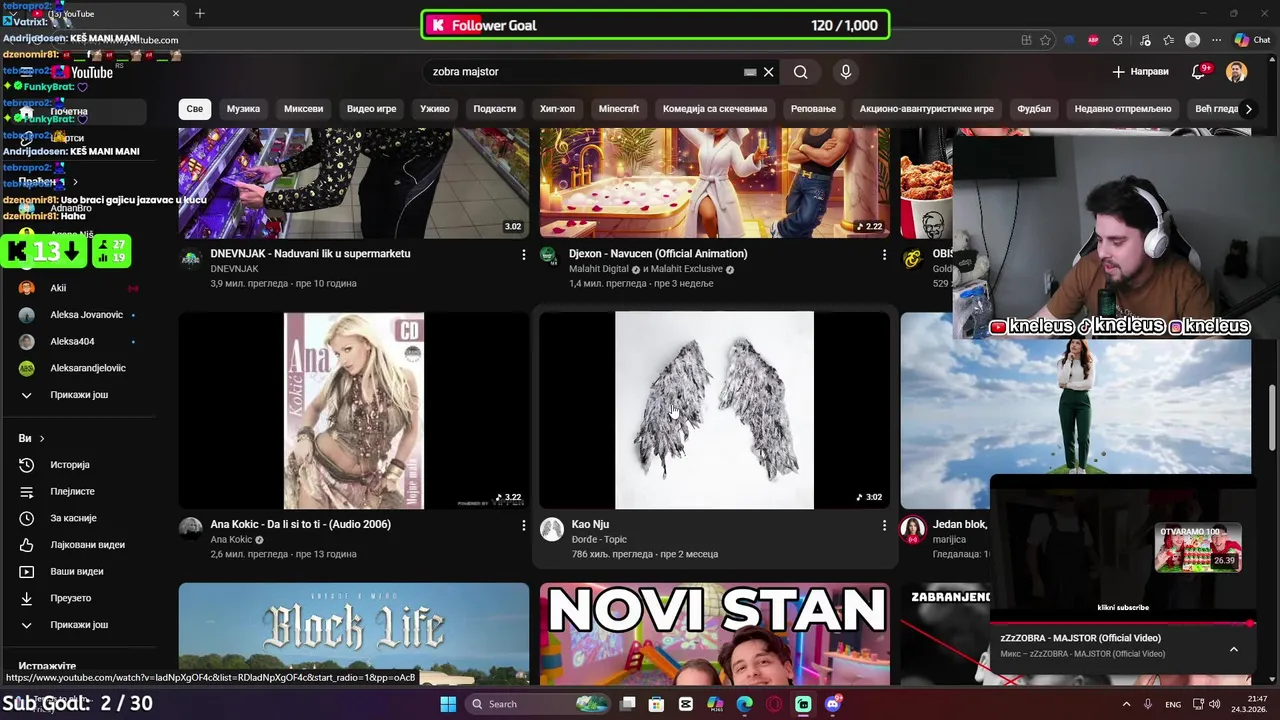This screenshot has height=720, width=1280.
Task: Click the search field containing zobra majstor
Action: pos(585,72)
